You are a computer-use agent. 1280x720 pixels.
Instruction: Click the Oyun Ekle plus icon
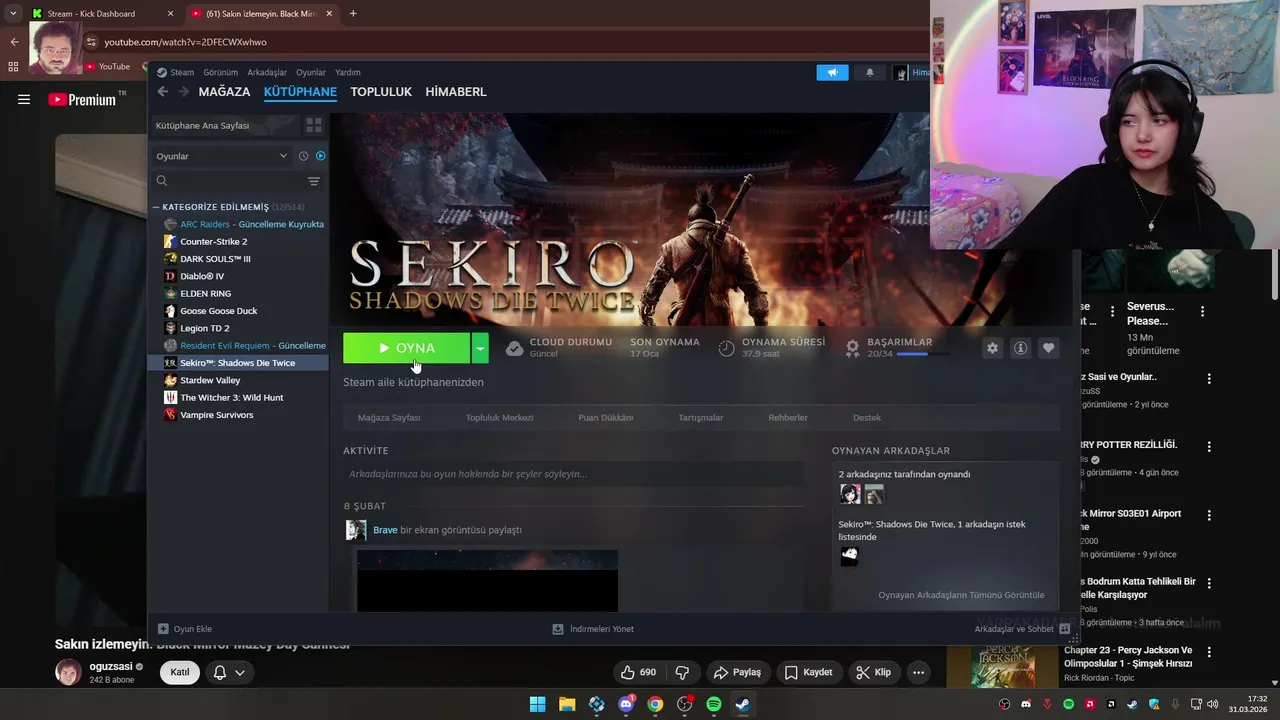pos(163,629)
